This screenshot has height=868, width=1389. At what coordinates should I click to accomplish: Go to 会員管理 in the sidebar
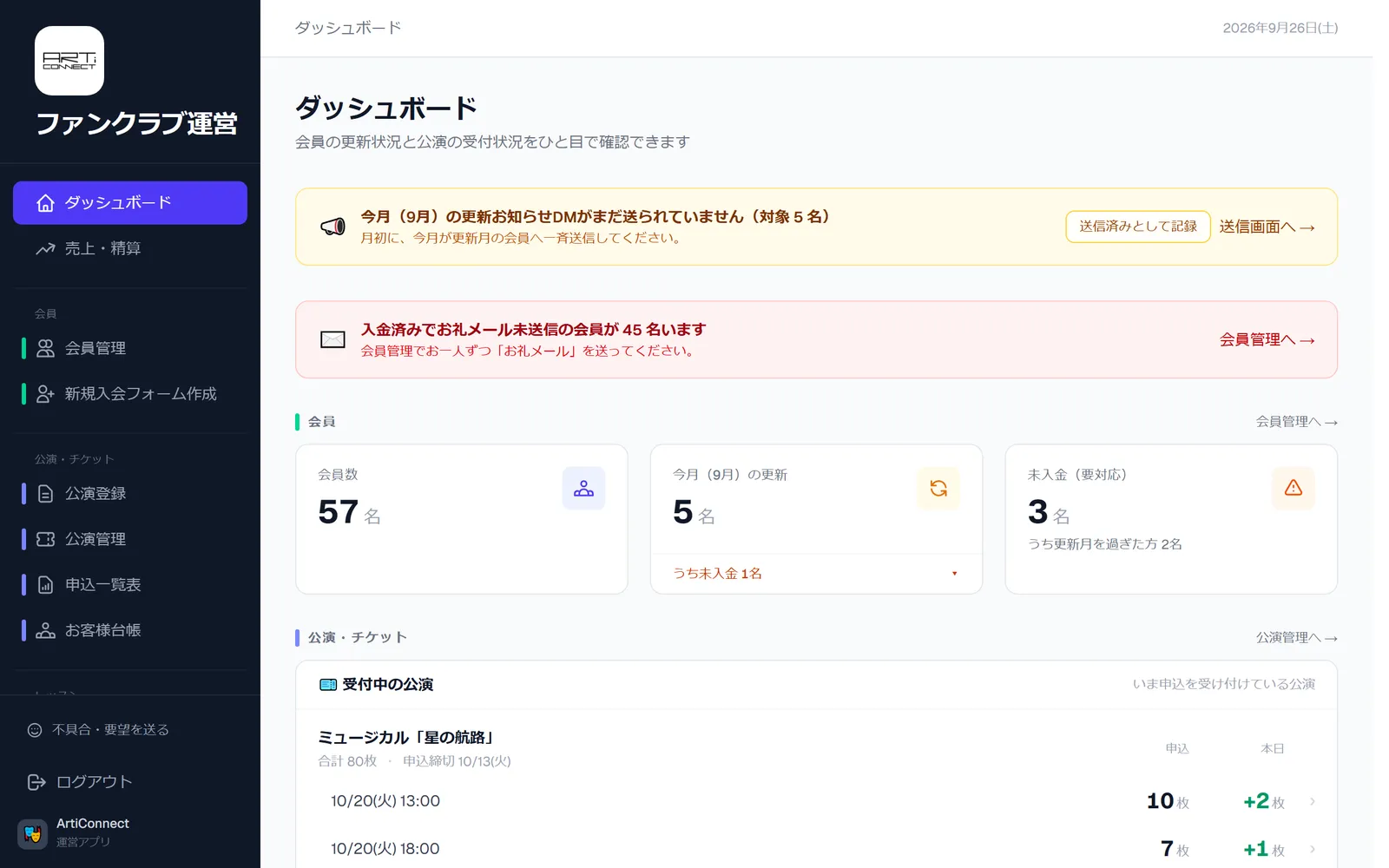[x=130, y=348]
